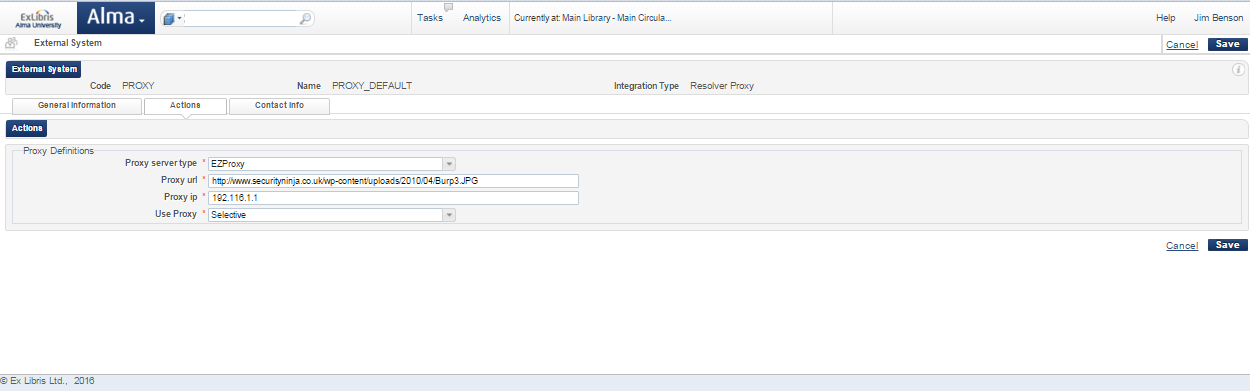
Task: Click the top Save button
Action: [1227, 44]
